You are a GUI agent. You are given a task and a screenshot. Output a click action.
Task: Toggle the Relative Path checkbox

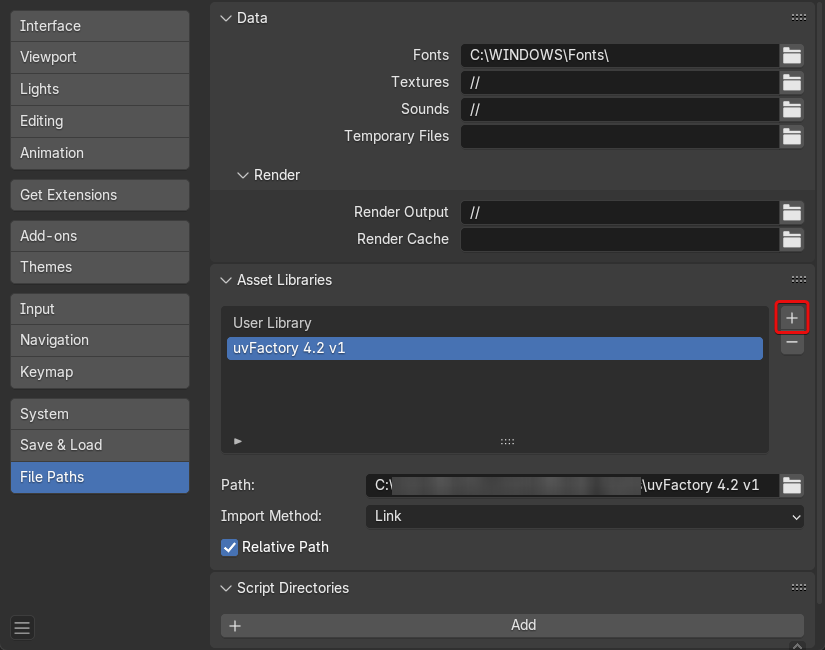[x=229, y=547]
